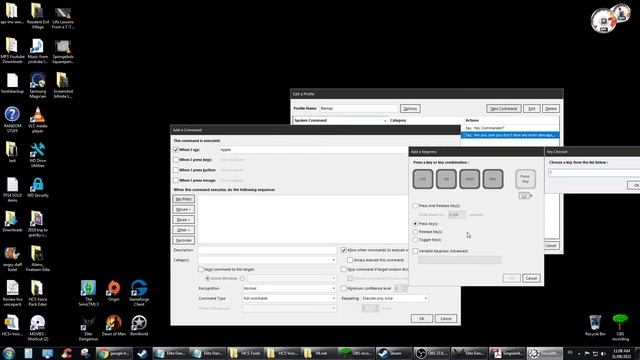Select 'Toggle Key(s)' radio option

point(415,240)
